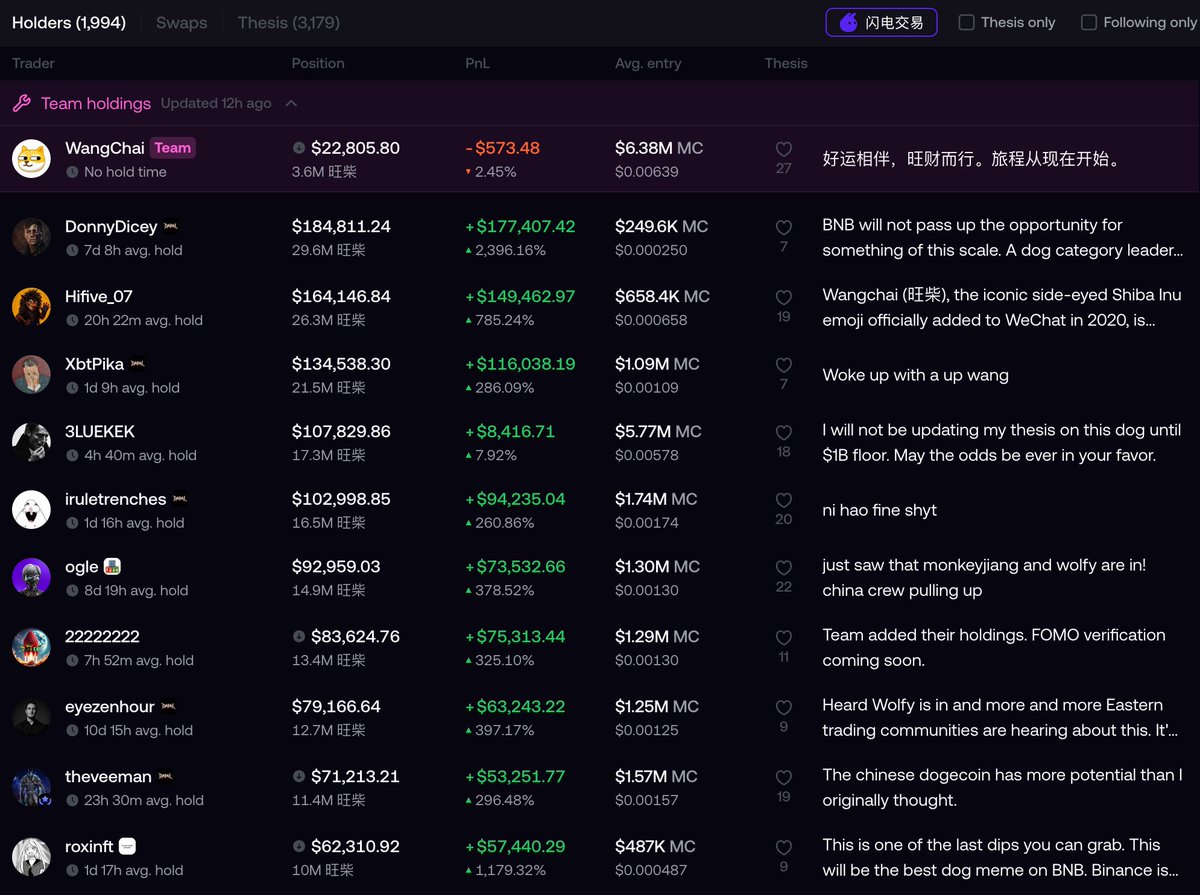The height and width of the screenshot is (895, 1200).
Task: Like 22222222's thesis with heart icon
Action: (x=784, y=638)
